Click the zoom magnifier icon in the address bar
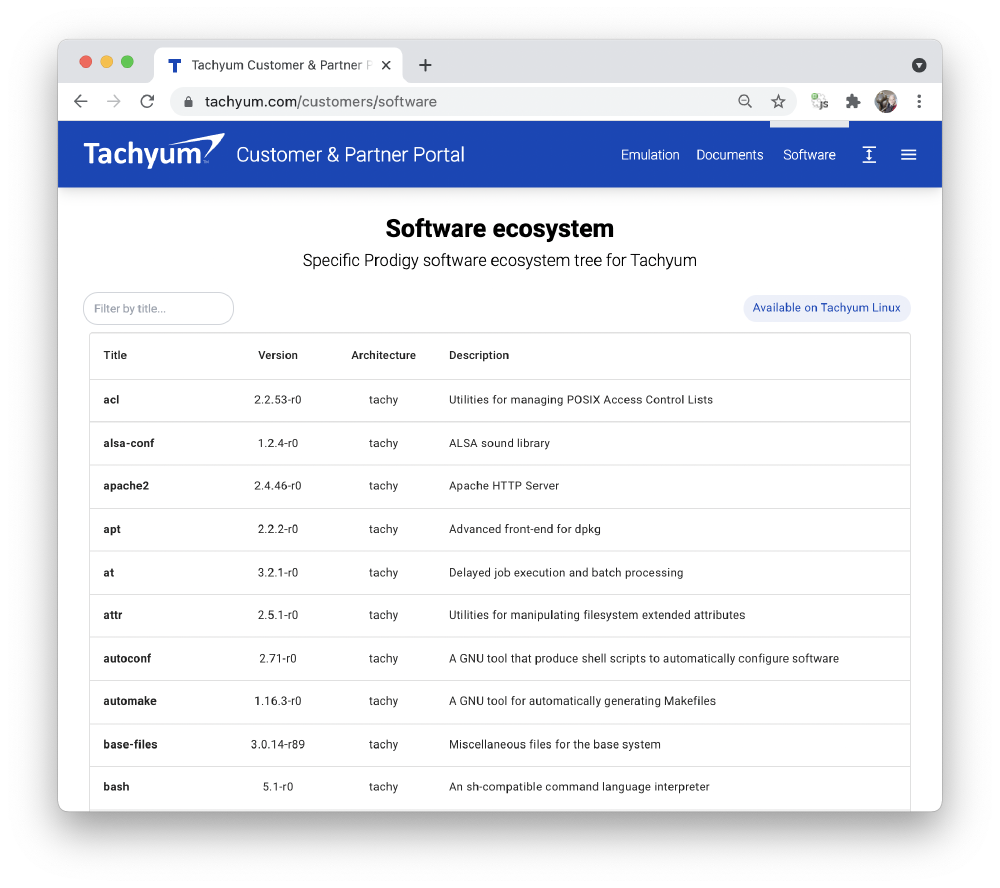 click(x=745, y=101)
